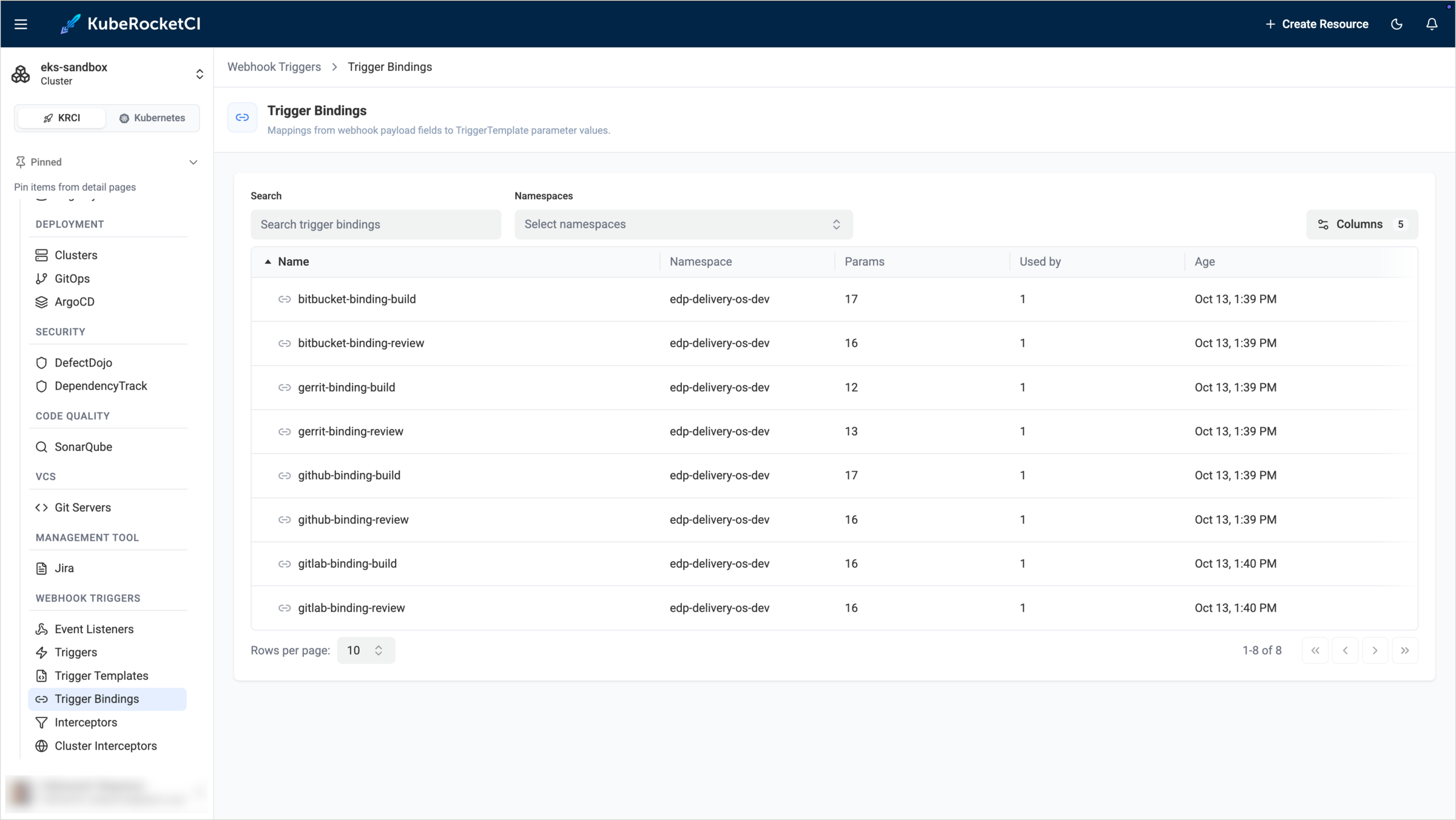Screen dimensions: 1456x820
Task: Click the Create Resource button
Action: click(1316, 24)
